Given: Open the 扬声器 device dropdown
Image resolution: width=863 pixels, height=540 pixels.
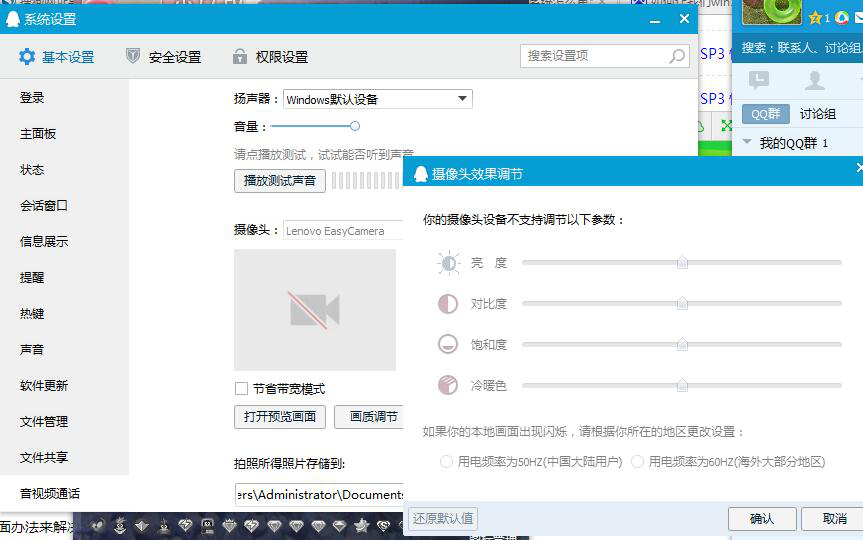Looking at the screenshot, I should 378,99.
